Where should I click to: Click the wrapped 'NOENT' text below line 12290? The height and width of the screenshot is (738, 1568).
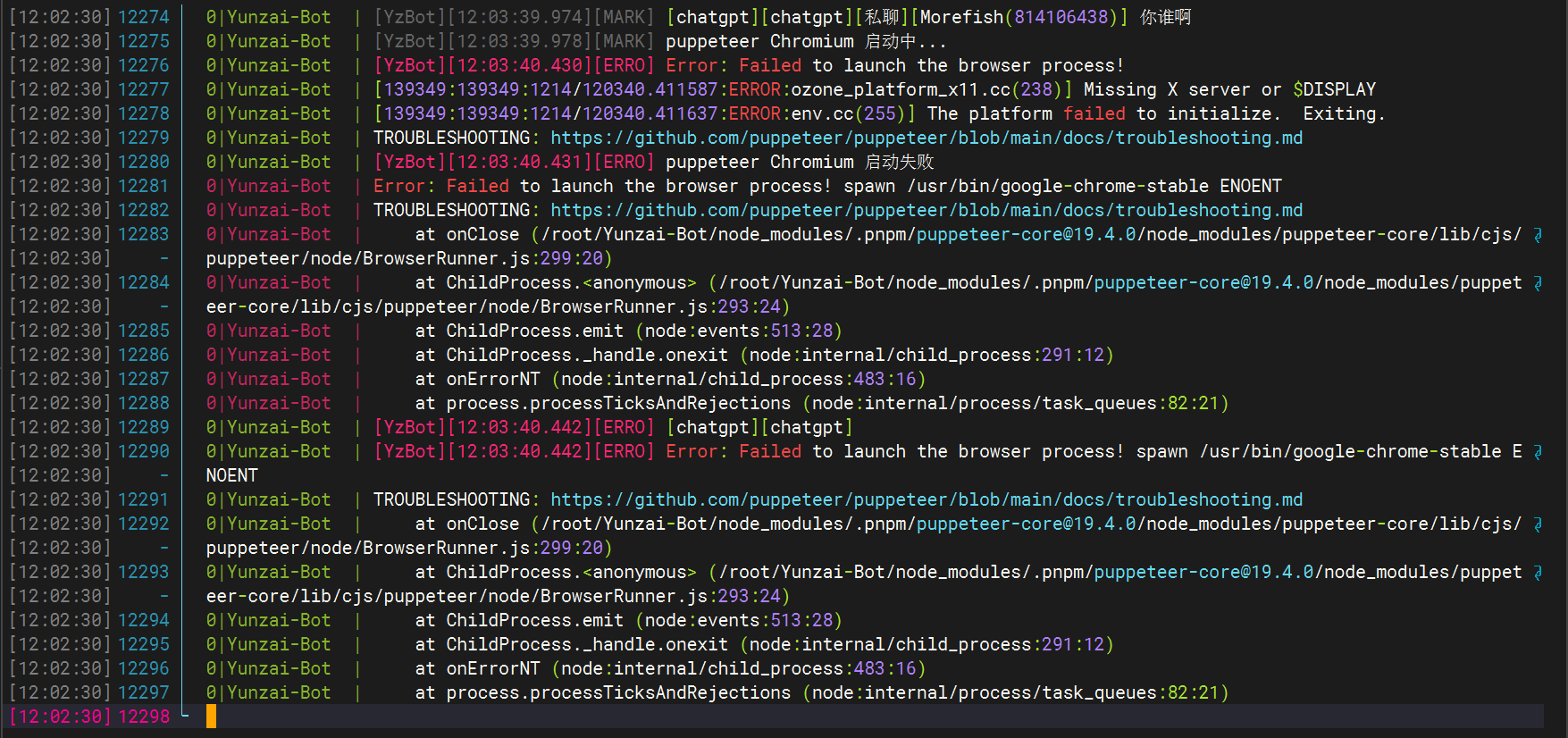click(x=232, y=475)
